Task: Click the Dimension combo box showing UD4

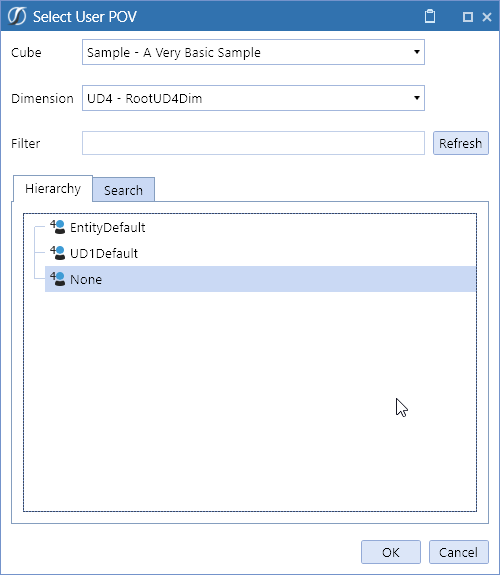Action: point(253,98)
